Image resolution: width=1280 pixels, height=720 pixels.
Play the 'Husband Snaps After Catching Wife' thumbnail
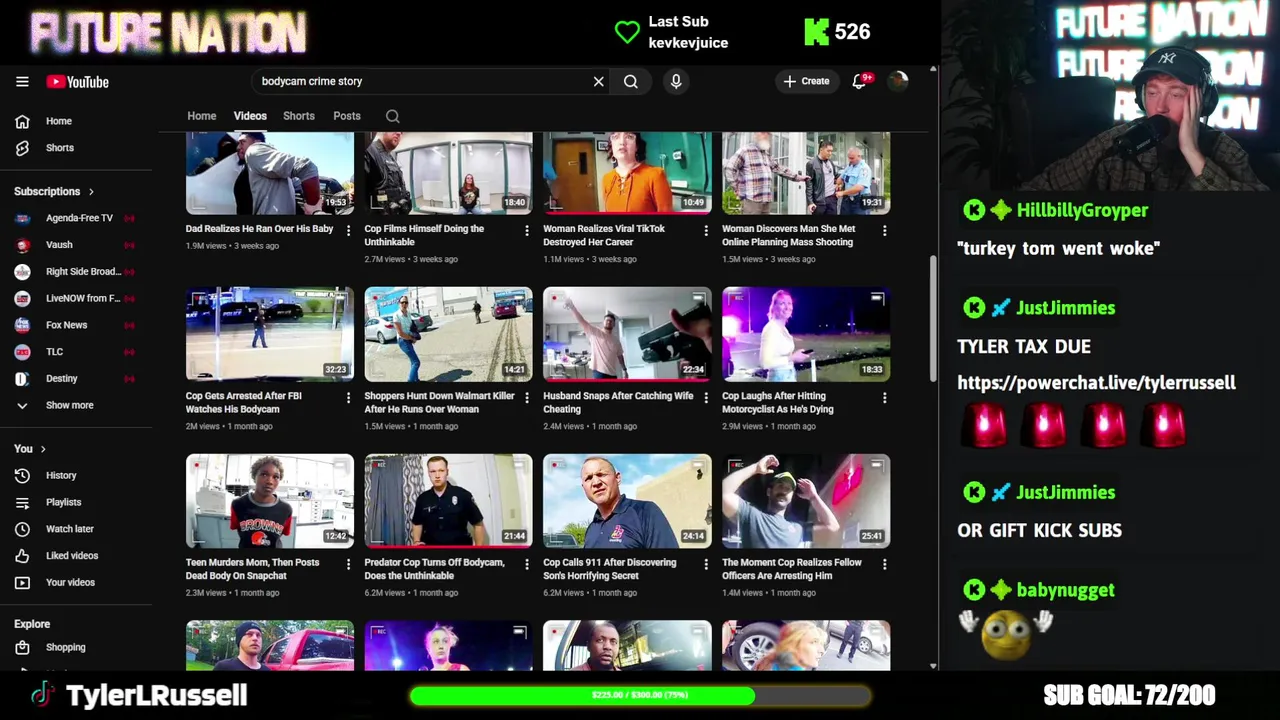(x=627, y=334)
